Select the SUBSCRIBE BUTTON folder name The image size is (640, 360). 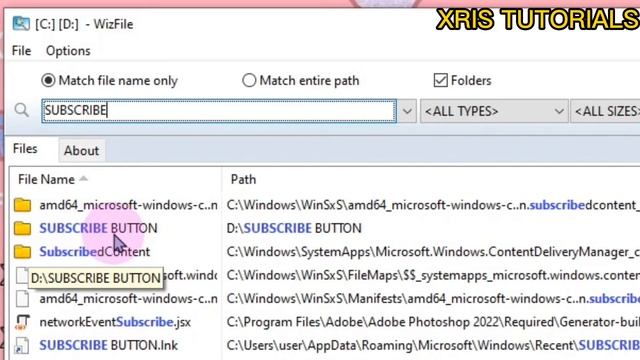pyautogui.click(x=98, y=228)
